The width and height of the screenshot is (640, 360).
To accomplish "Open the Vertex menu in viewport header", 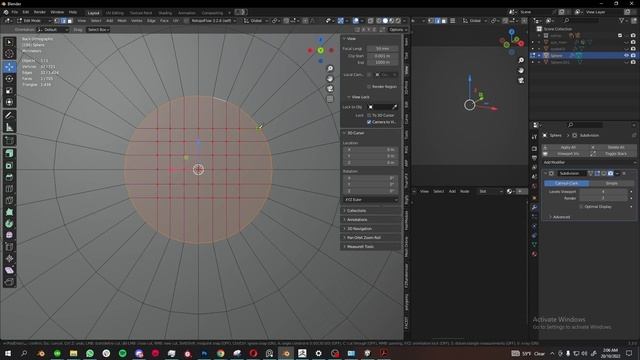I will [136, 20].
